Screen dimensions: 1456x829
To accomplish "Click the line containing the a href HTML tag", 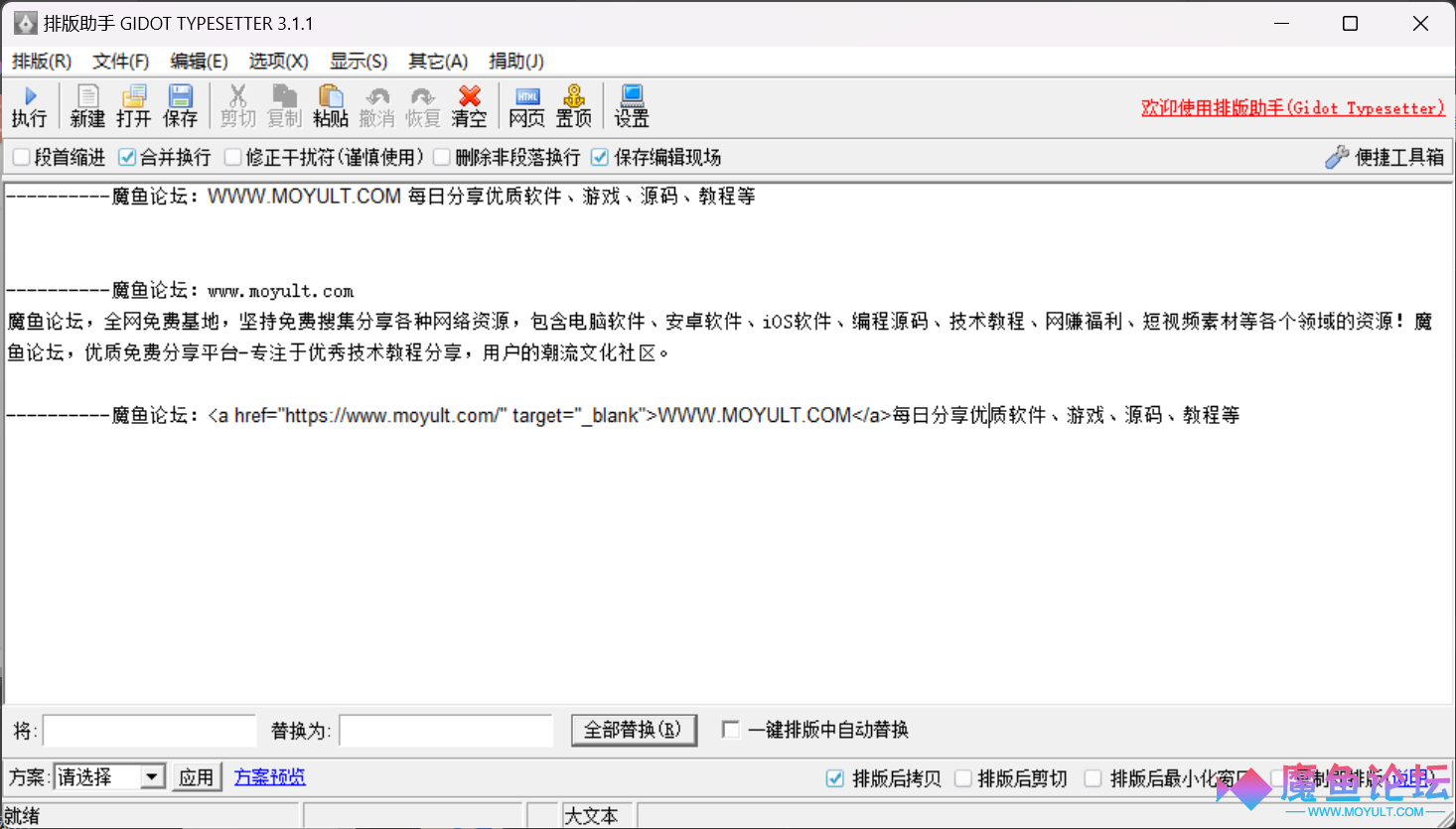I will (623, 415).
